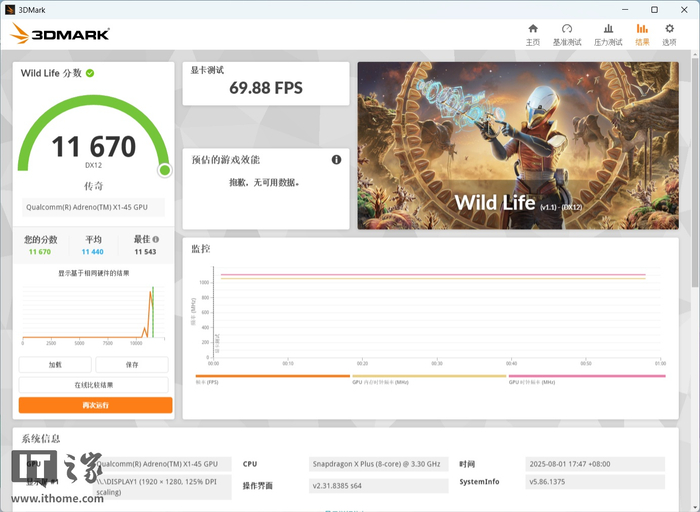The image size is (700, 512).
Task: Click the 加载 load button
Action: 55,365
